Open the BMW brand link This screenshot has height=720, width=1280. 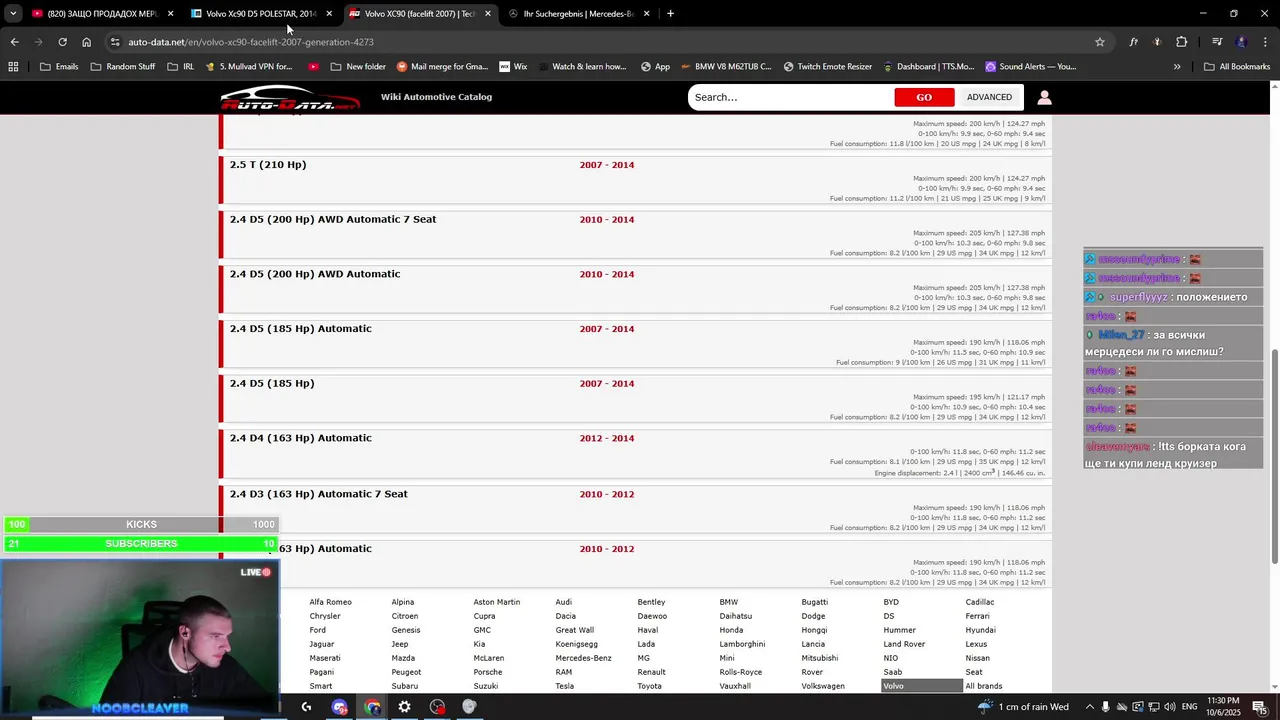click(x=728, y=602)
